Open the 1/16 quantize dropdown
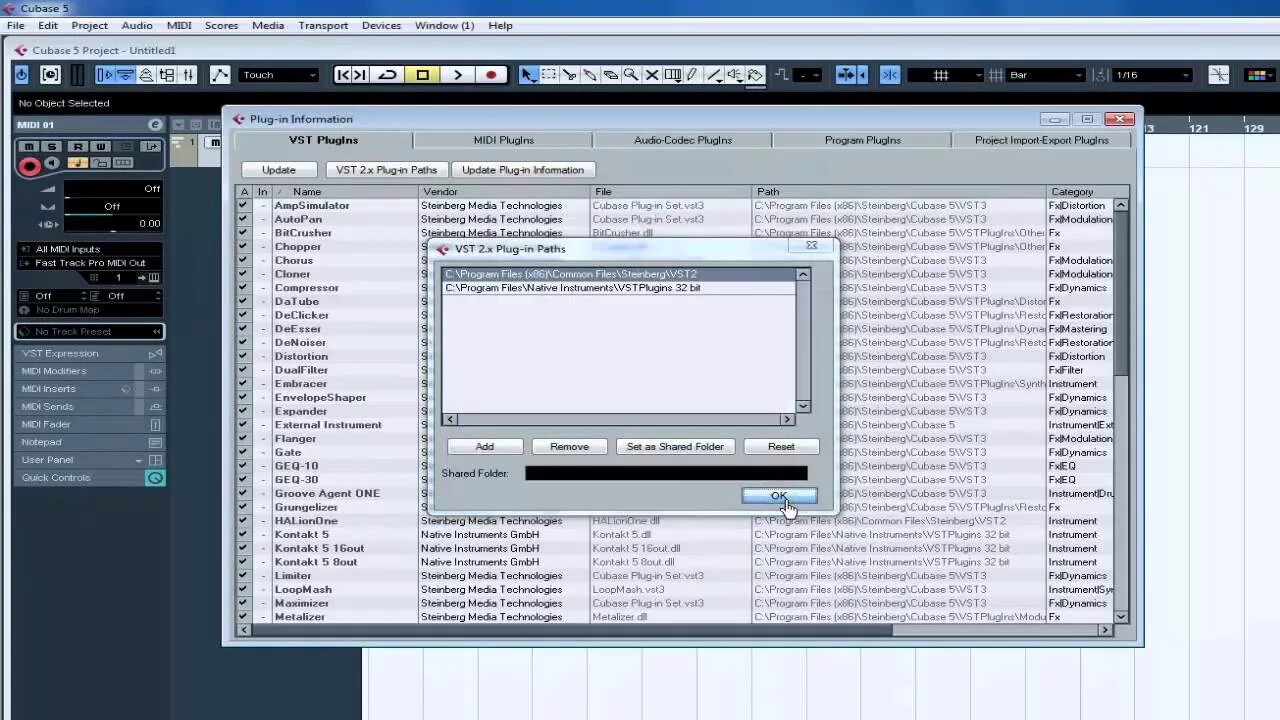 [x=1153, y=75]
